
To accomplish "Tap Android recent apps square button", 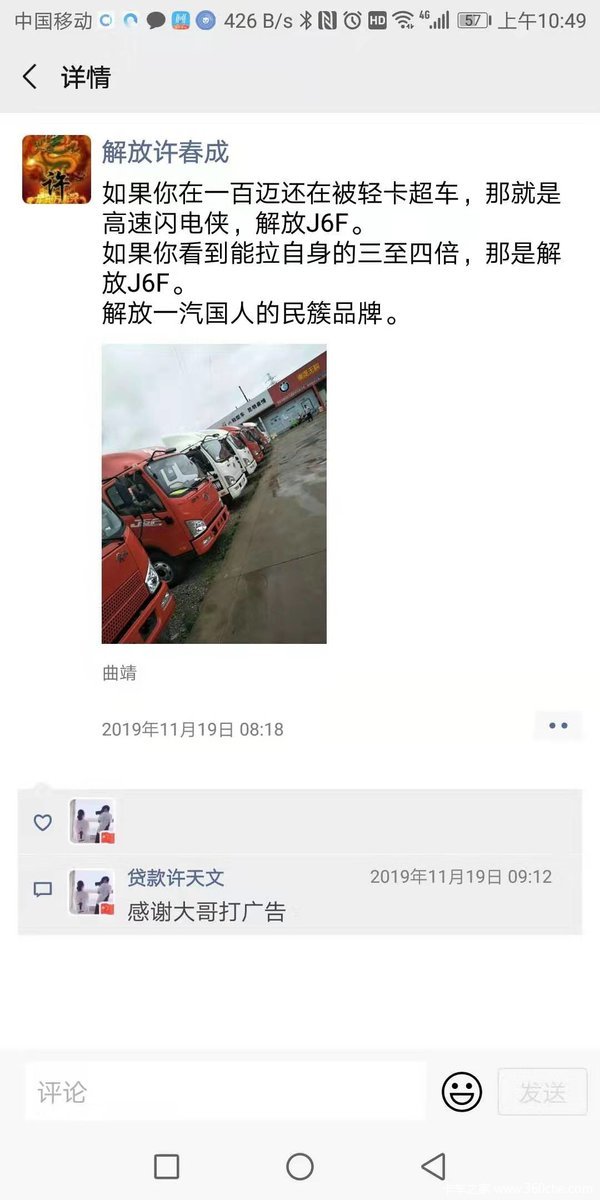I will click(167, 1166).
